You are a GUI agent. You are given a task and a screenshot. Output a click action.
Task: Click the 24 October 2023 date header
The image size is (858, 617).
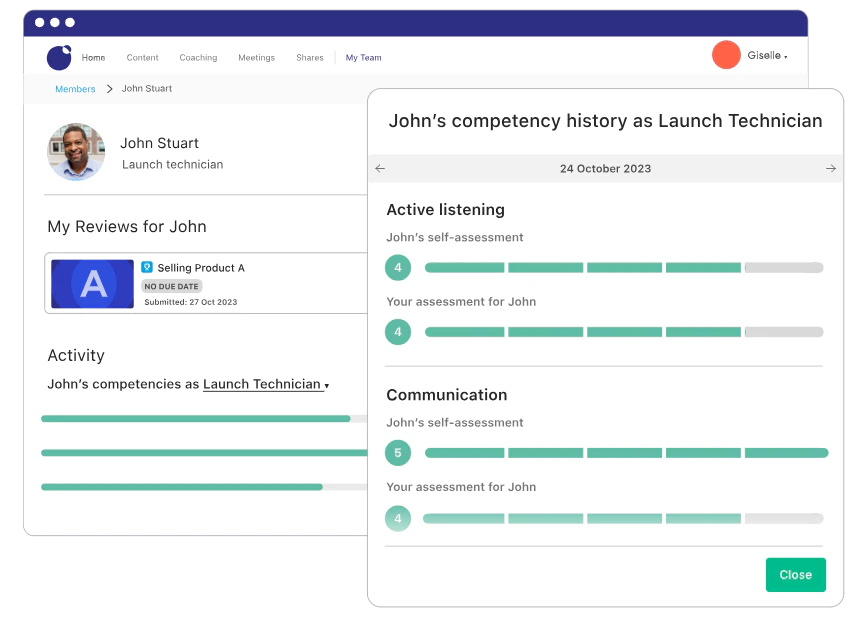coord(605,168)
